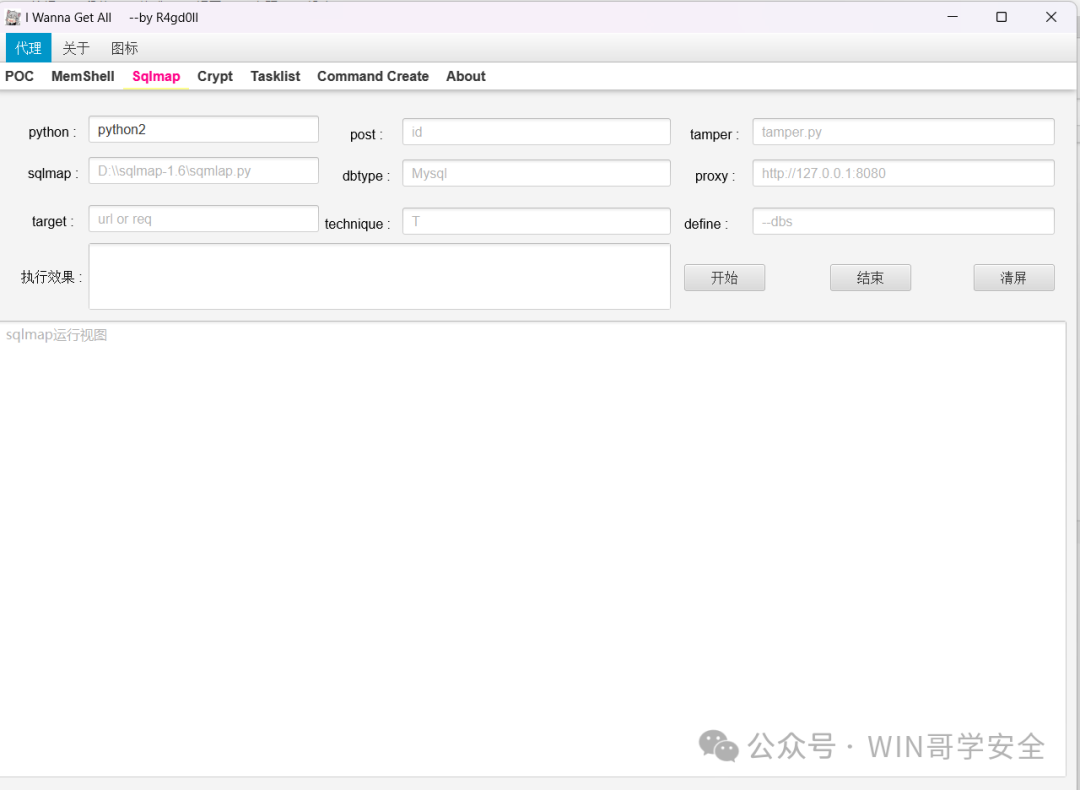This screenshot has height=790, width=1080.
Task: Go to the Crypt tab
Action: click(x=215, y=76)
